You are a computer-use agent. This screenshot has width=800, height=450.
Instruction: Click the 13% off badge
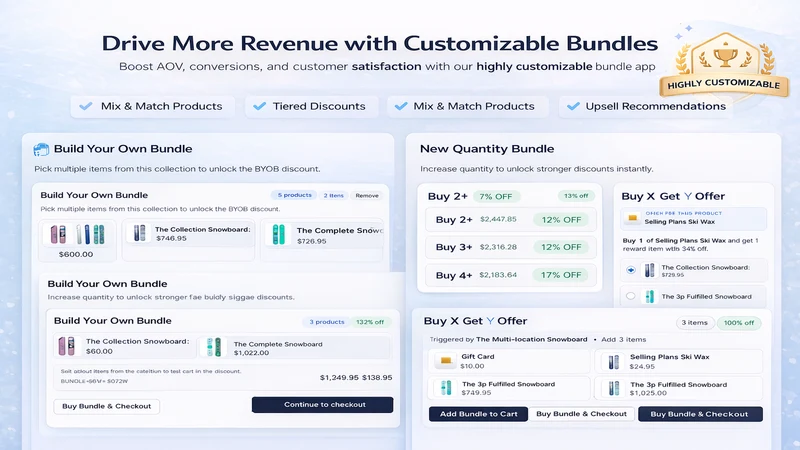coord(576,196)
